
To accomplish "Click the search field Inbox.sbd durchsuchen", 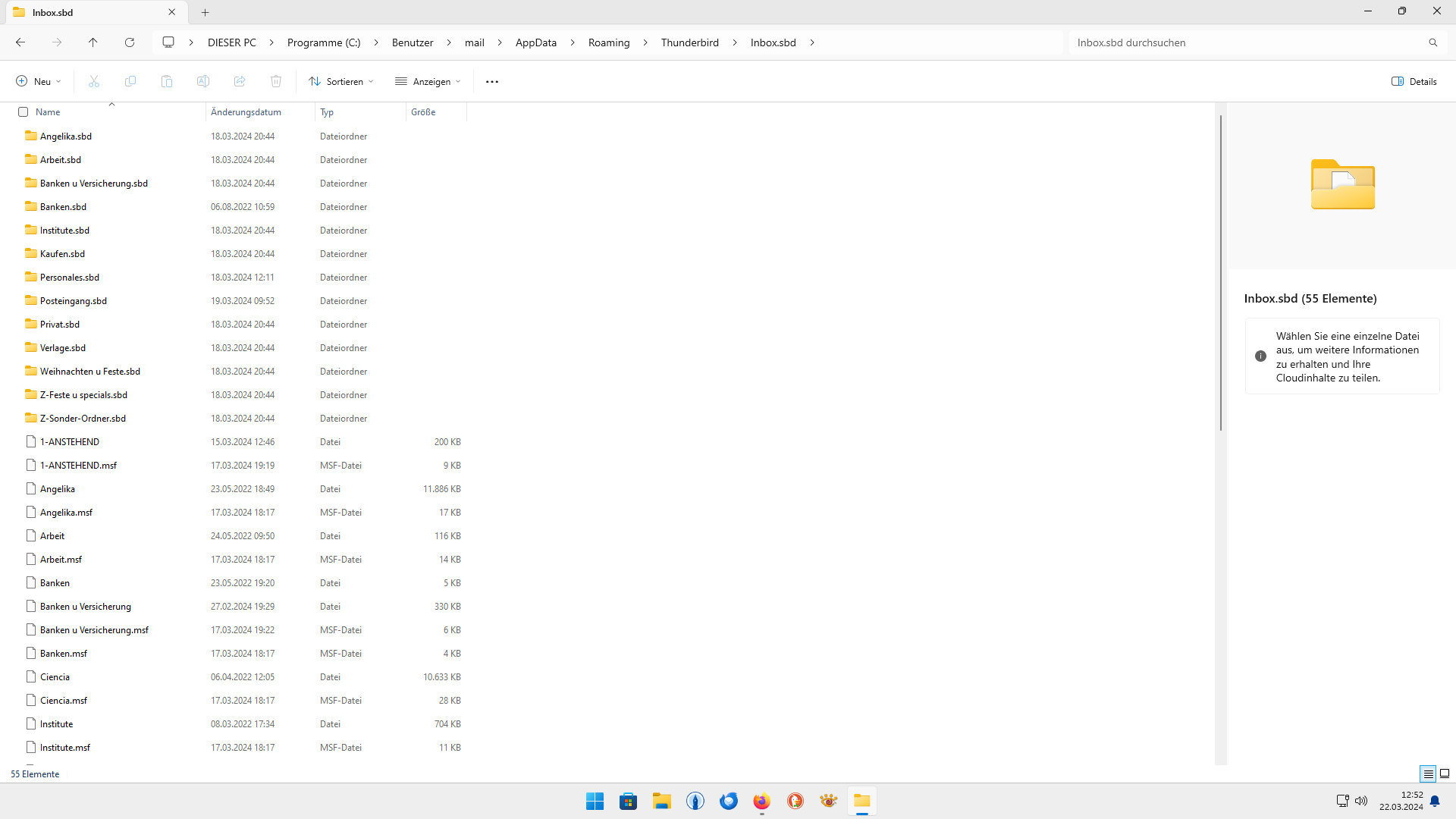I will (1244, 42).
